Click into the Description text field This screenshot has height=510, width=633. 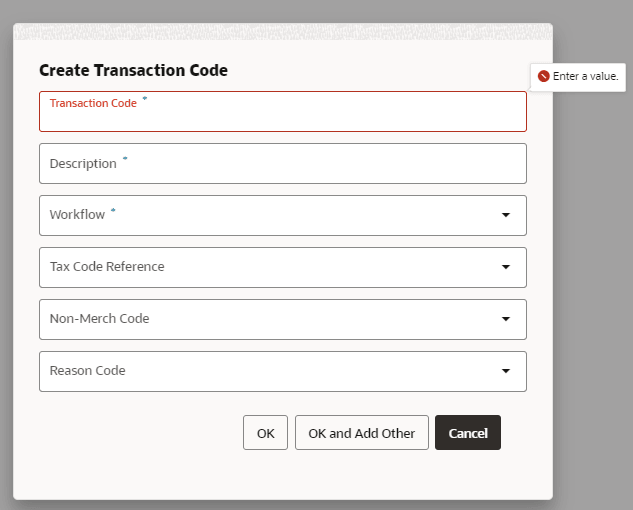283,164
